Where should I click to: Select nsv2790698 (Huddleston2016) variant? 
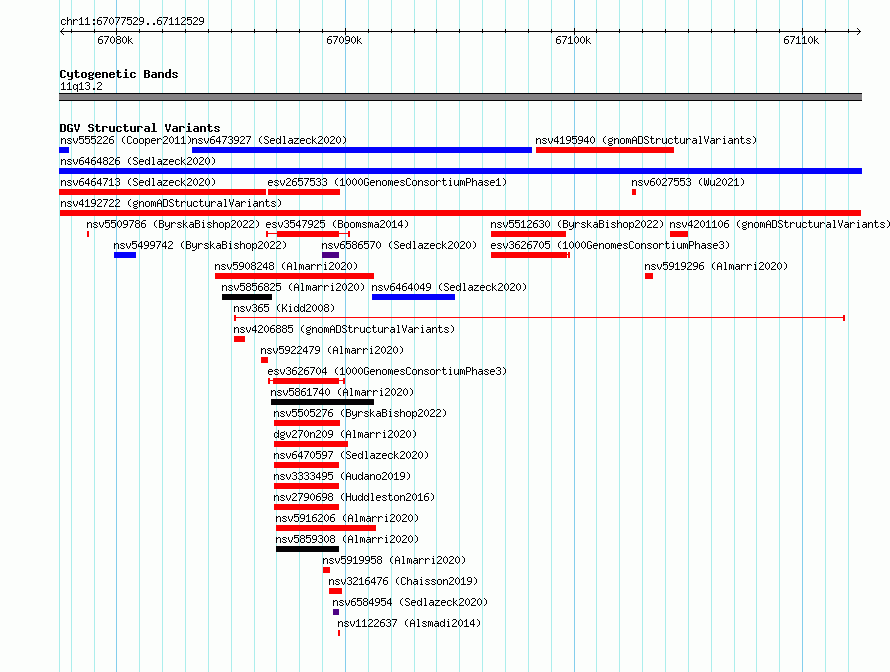[x=354, y=497]
